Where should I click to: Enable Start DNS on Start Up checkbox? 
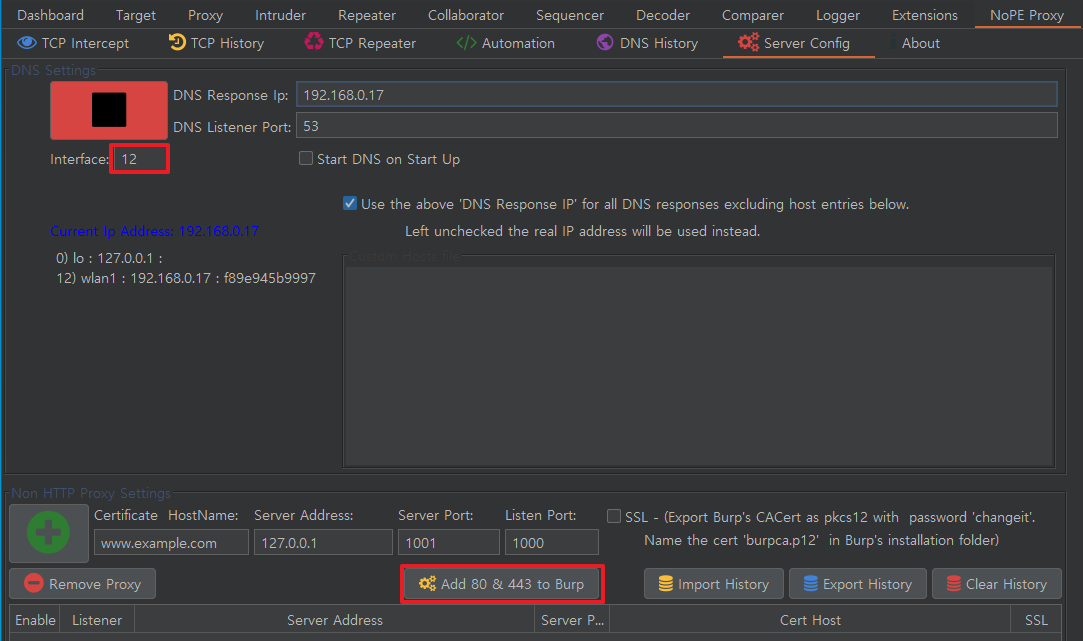306,158
